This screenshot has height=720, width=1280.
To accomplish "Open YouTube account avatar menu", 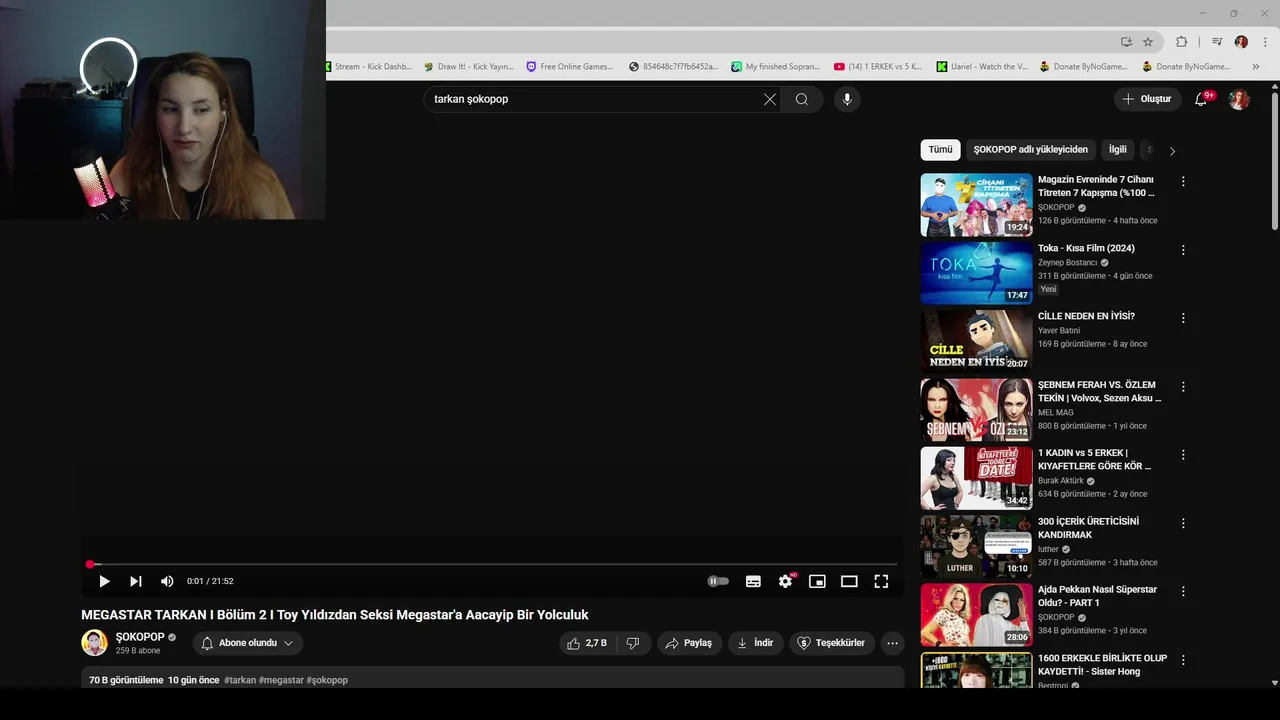I will (x=1239, y=99).
